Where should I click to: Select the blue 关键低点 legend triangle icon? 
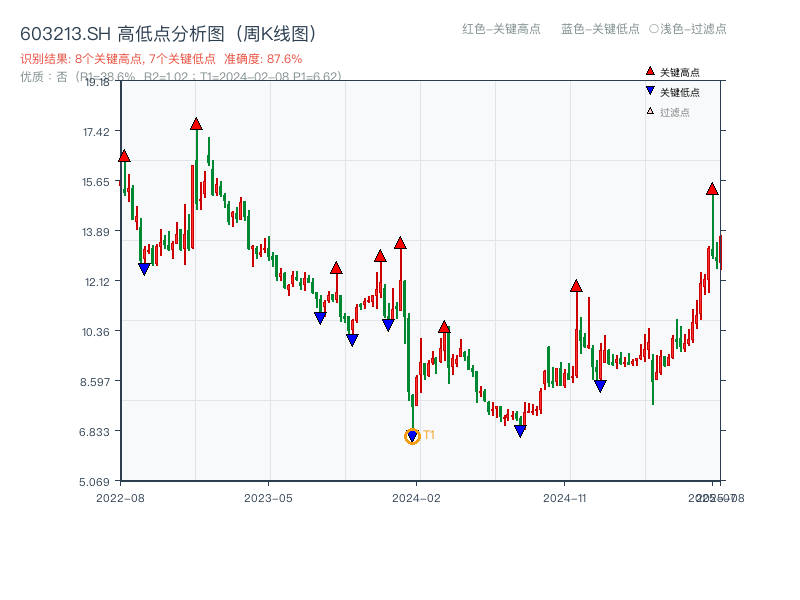tap(650, 90)
